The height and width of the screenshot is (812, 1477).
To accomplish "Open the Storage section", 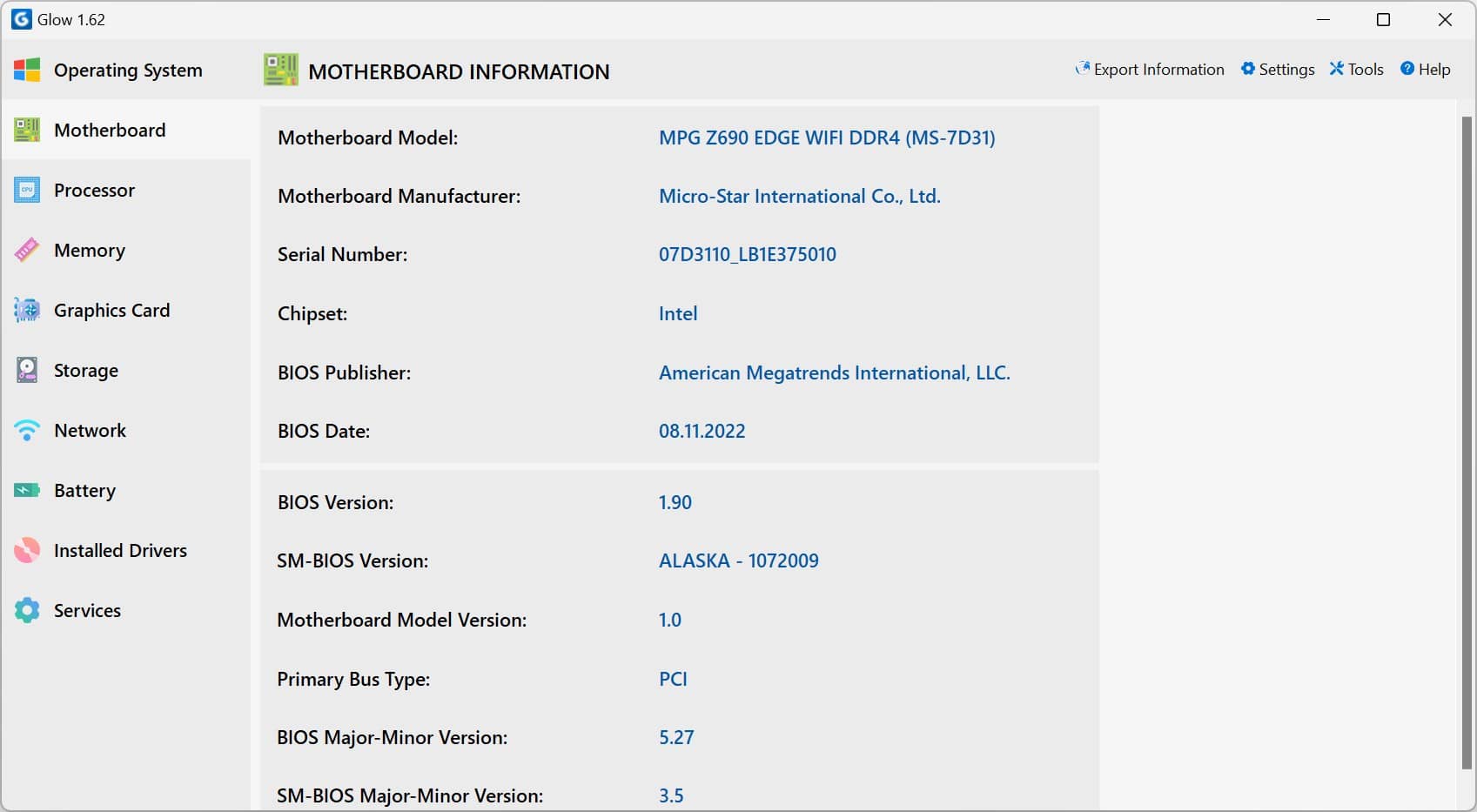I will 86,371.
